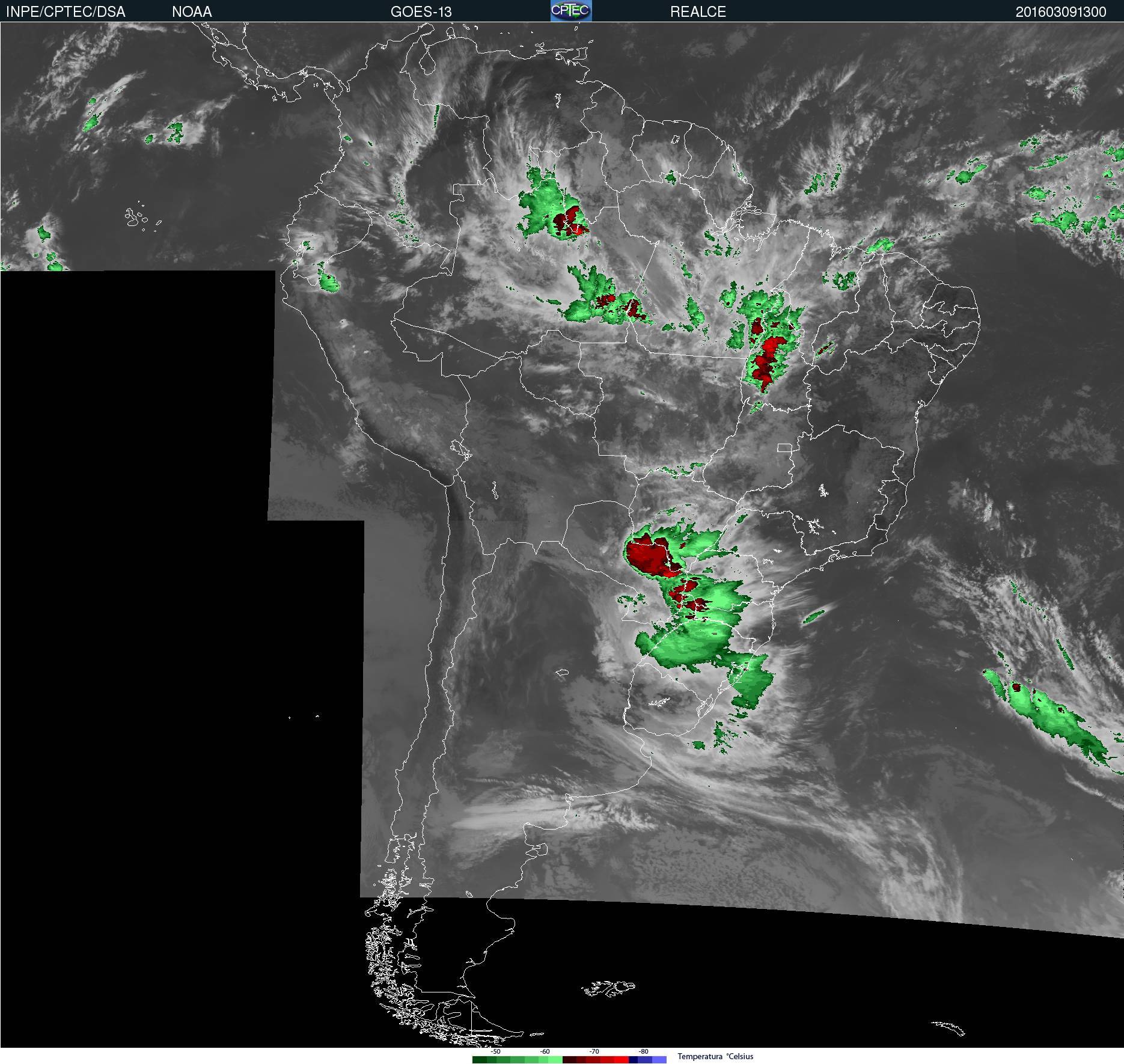The image size is (1124, 1064).
Task: Click the bright red swatch on legend
Action: [622, 1060]
